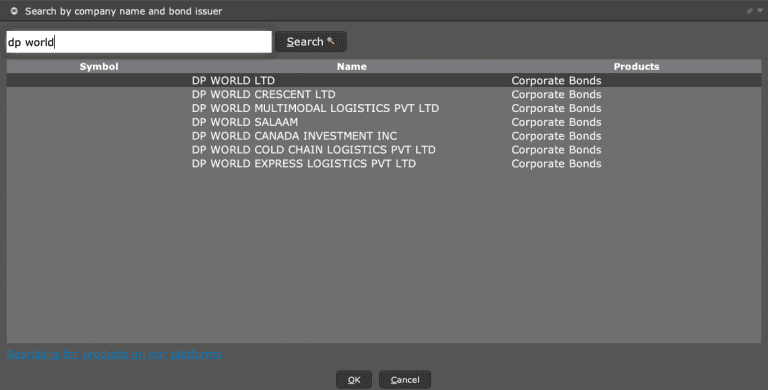Click Corporate Bonds for DP WORLD MULTIMODAL row
Viewport: 768px width, 390px height.
[x=556, y=108]
